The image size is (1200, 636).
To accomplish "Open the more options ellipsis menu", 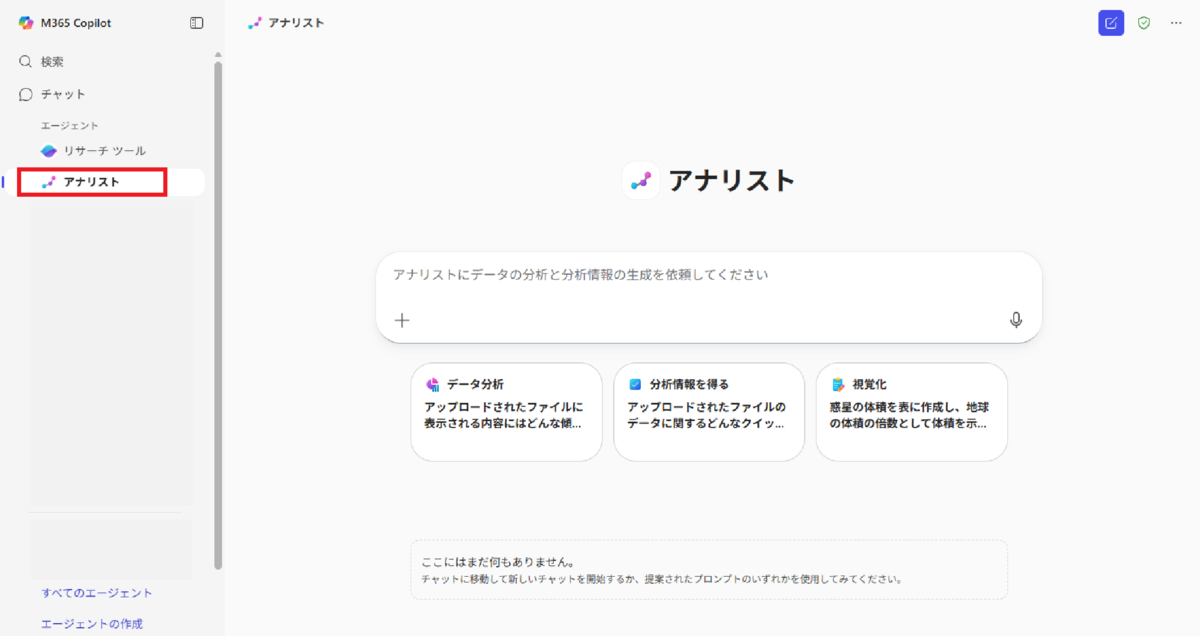I will (1176, 23).
